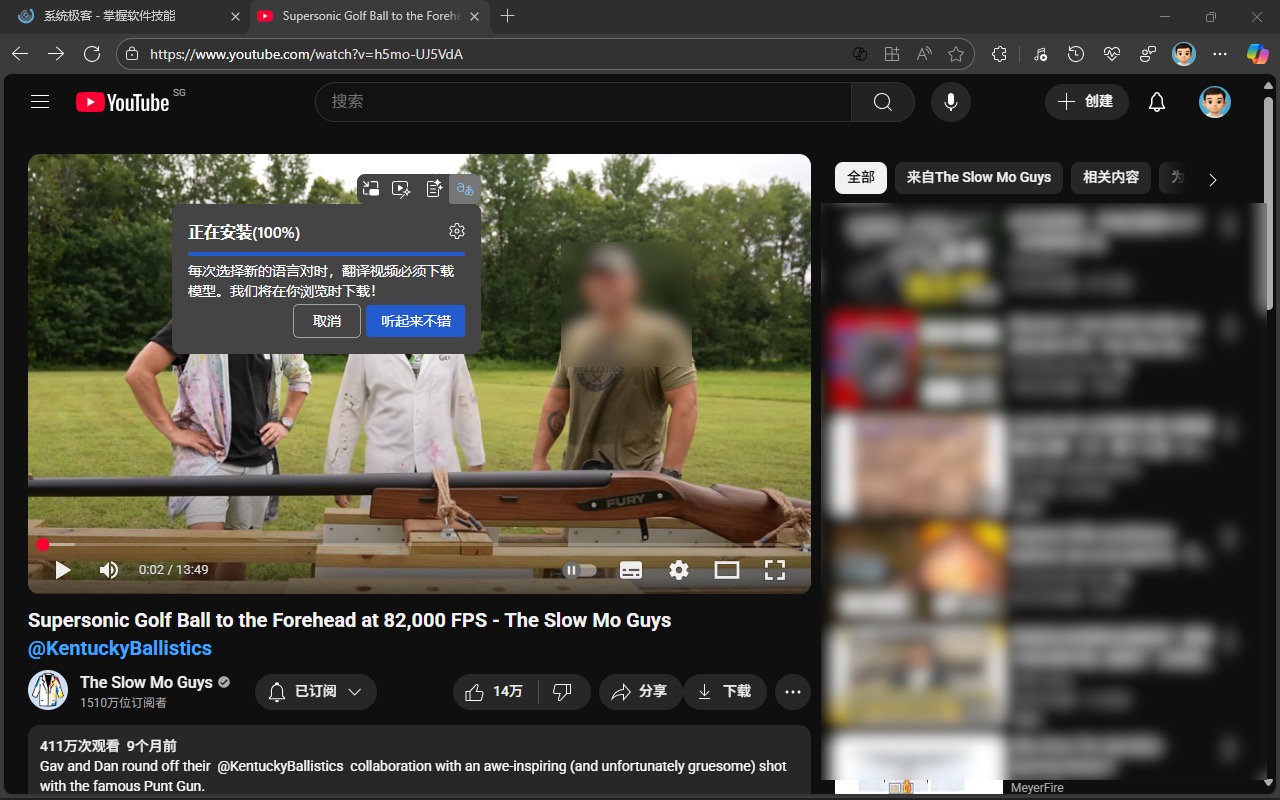Screen dimensions: 1280x800
Task: Select the 相关内容 filter chip
Action: pos(1111,177)
